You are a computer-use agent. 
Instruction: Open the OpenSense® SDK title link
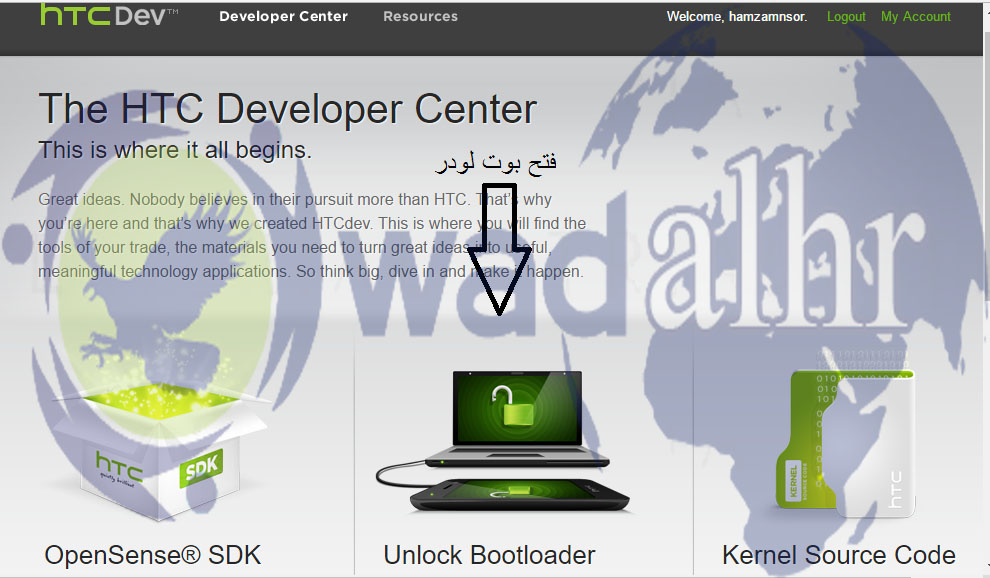click(x=152, y=555)
